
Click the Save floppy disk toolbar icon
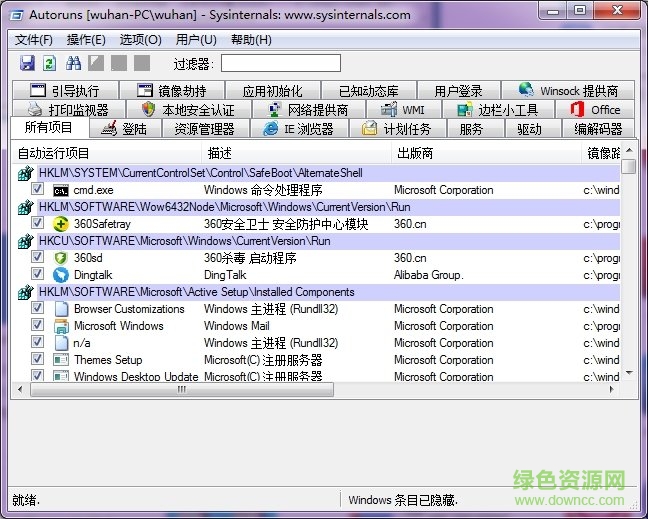[x=27, y=63]
